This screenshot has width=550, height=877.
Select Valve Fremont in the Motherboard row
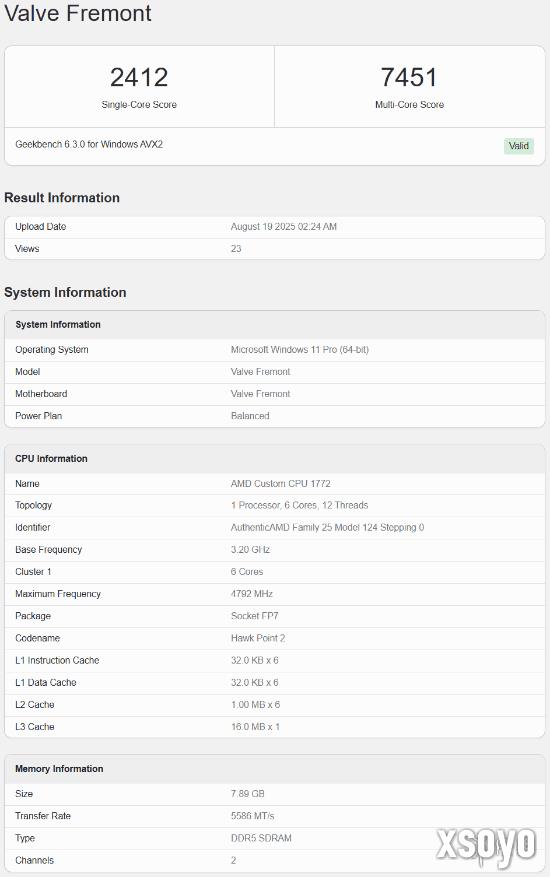pyautogui.click(x=260, y=394)
